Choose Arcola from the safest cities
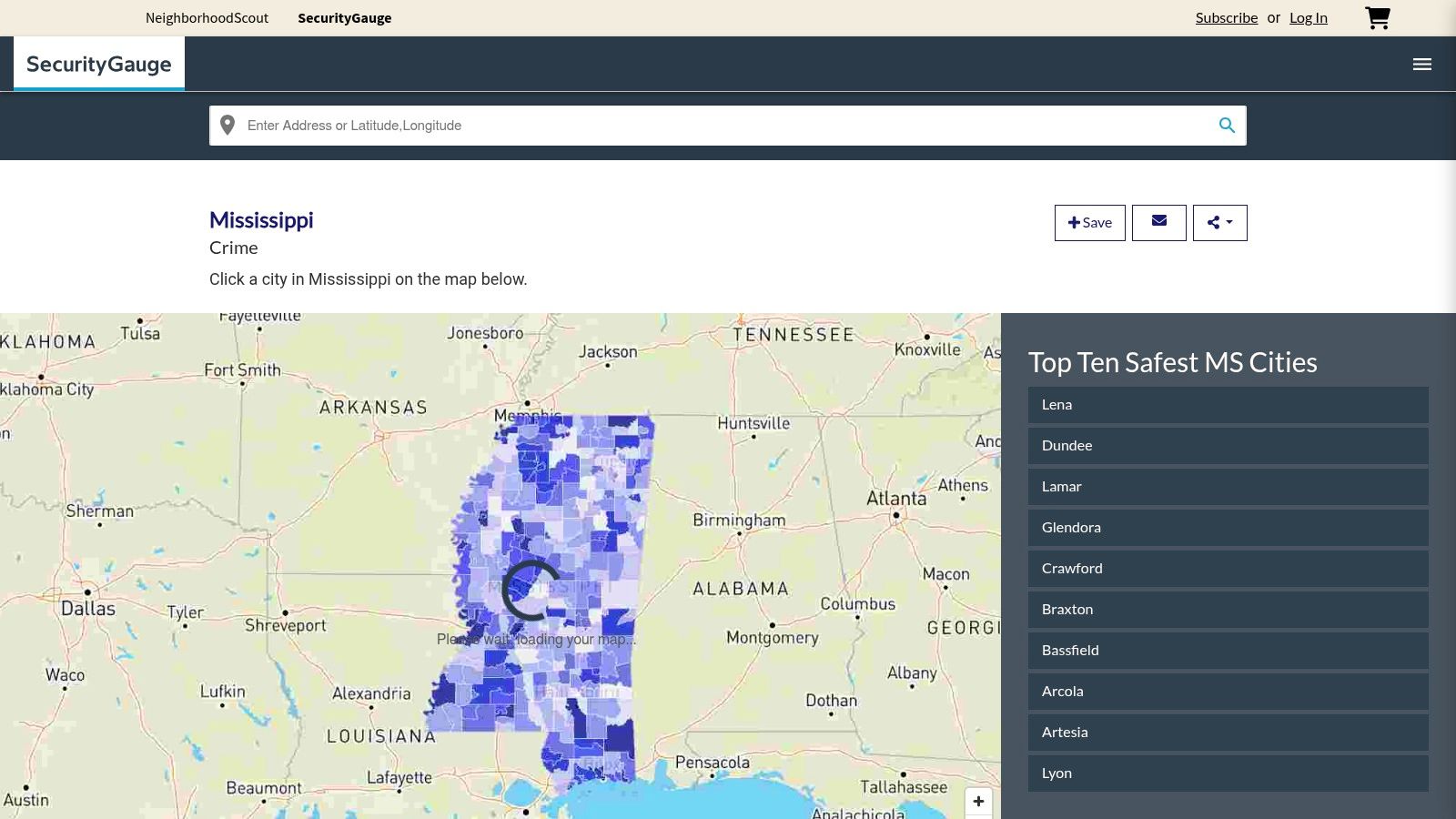Screen dimensions: 1456x819 coord(1228,692)
